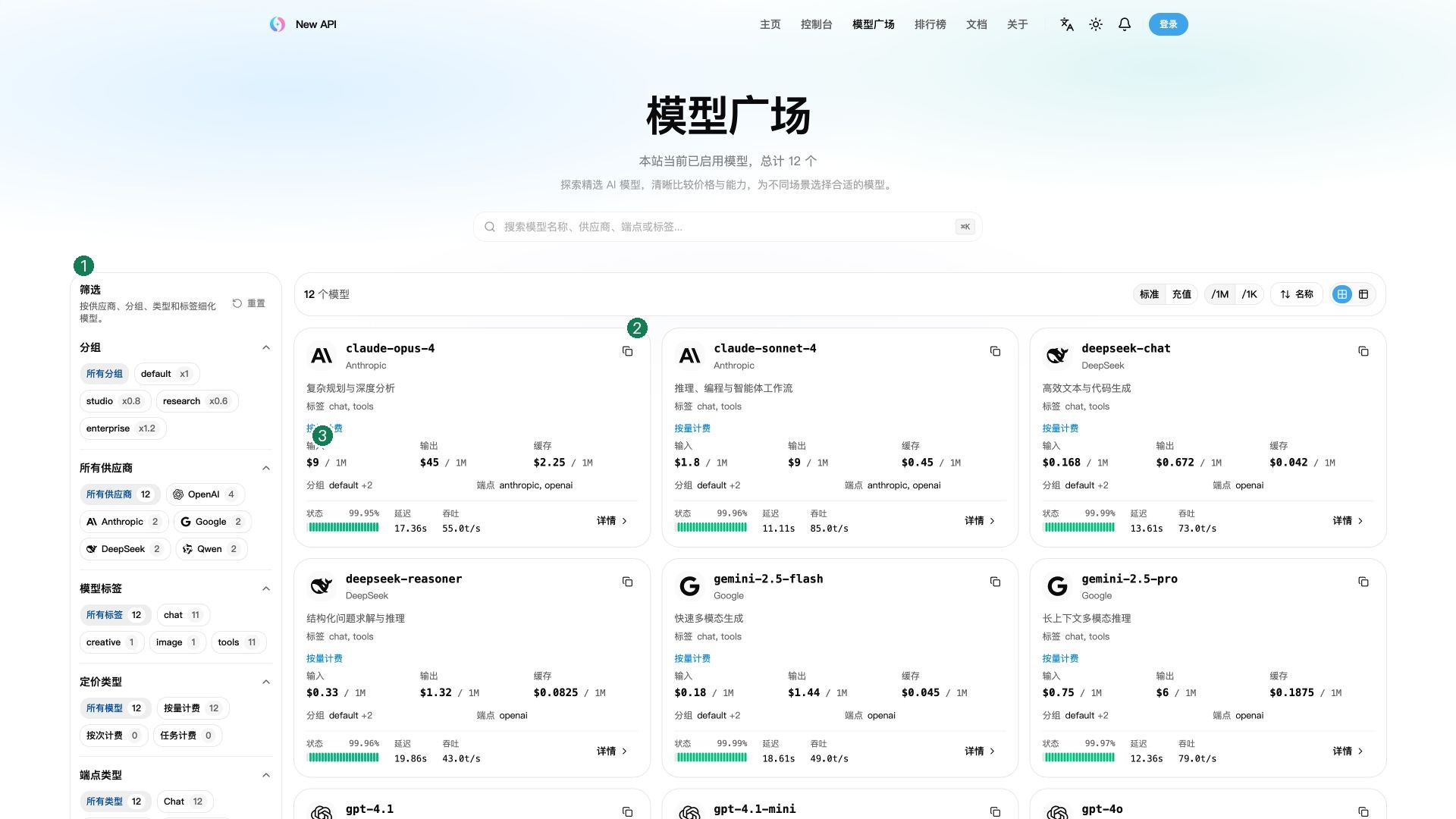Copy the gemini-2.5-flash model name
This screenshot has width=1456, height=819.
coord(995,582)
